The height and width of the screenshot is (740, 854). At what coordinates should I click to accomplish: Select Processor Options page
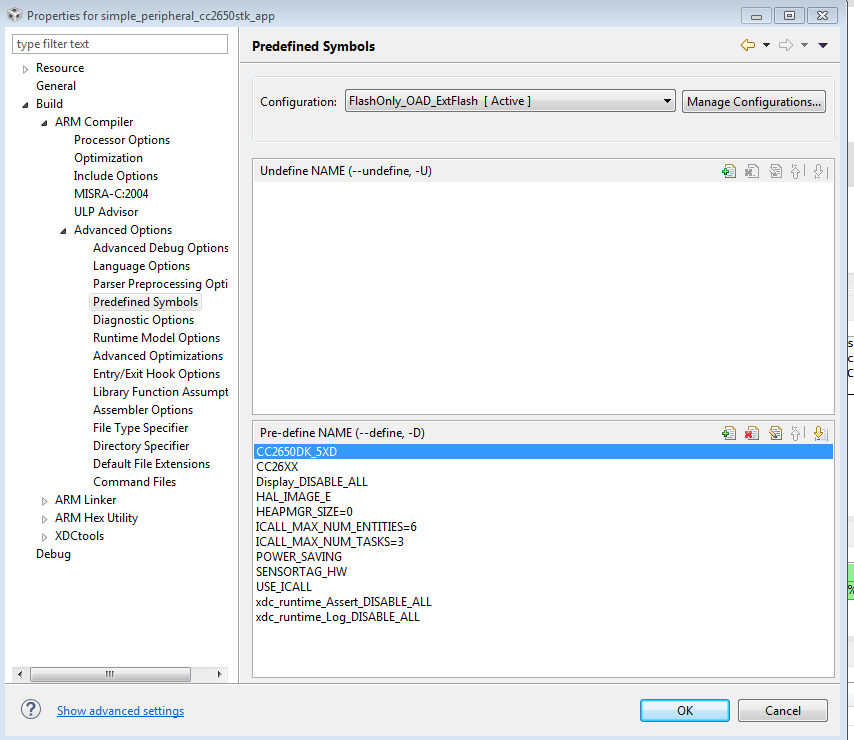[x=122, y=140]
